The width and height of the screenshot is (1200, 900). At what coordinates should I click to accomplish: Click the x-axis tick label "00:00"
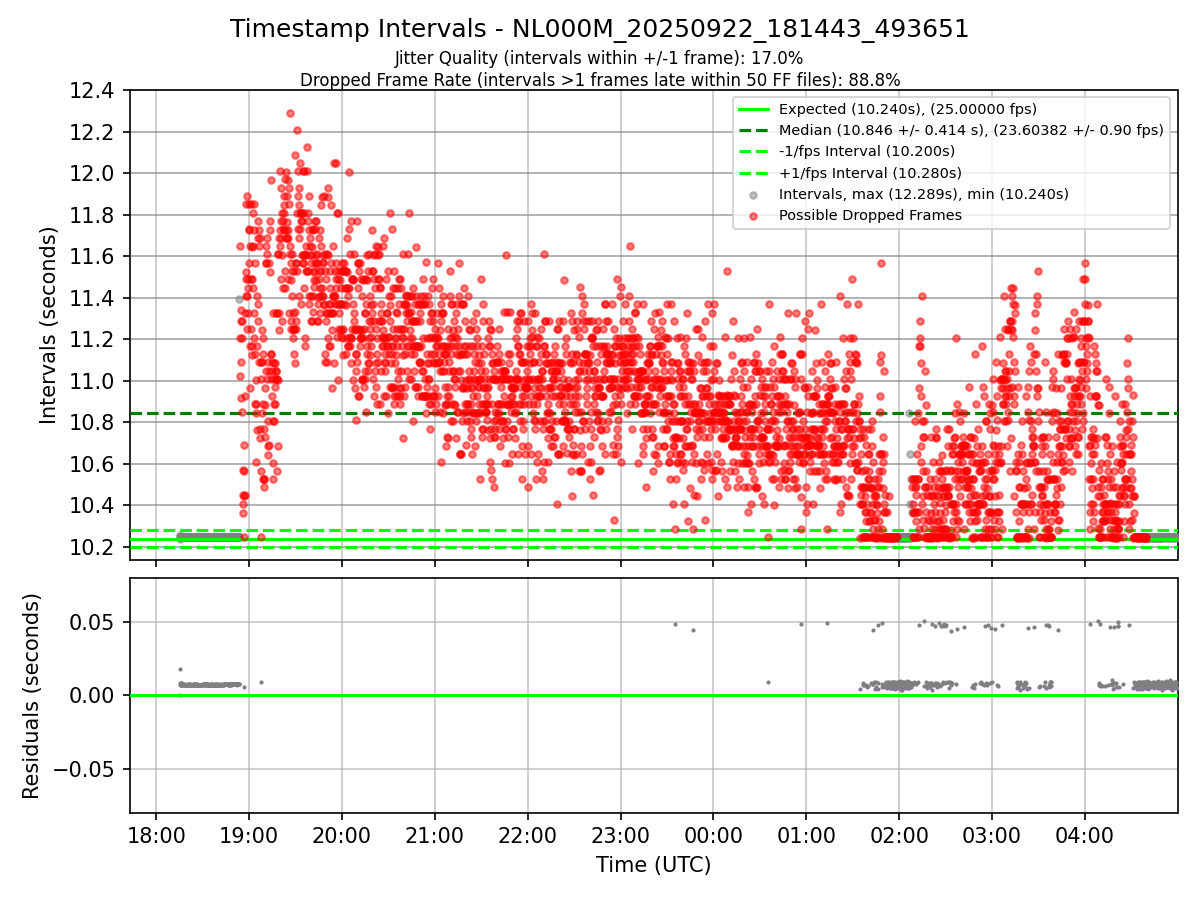[x=713, y=835]
